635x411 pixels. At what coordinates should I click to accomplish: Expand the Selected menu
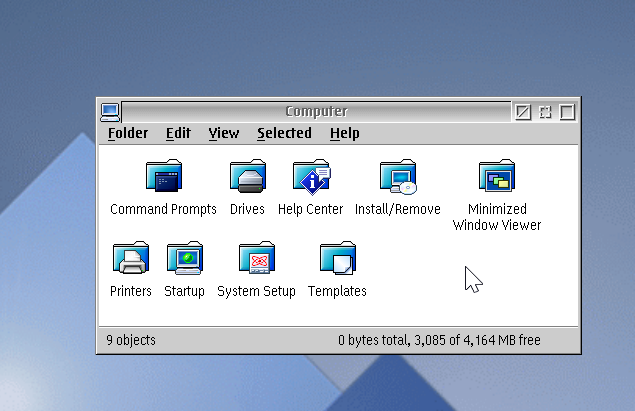click(284, 133)
